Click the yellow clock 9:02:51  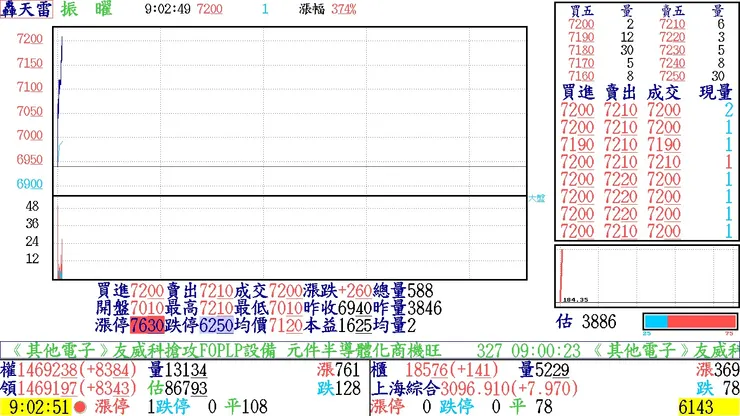coord(37,407)
